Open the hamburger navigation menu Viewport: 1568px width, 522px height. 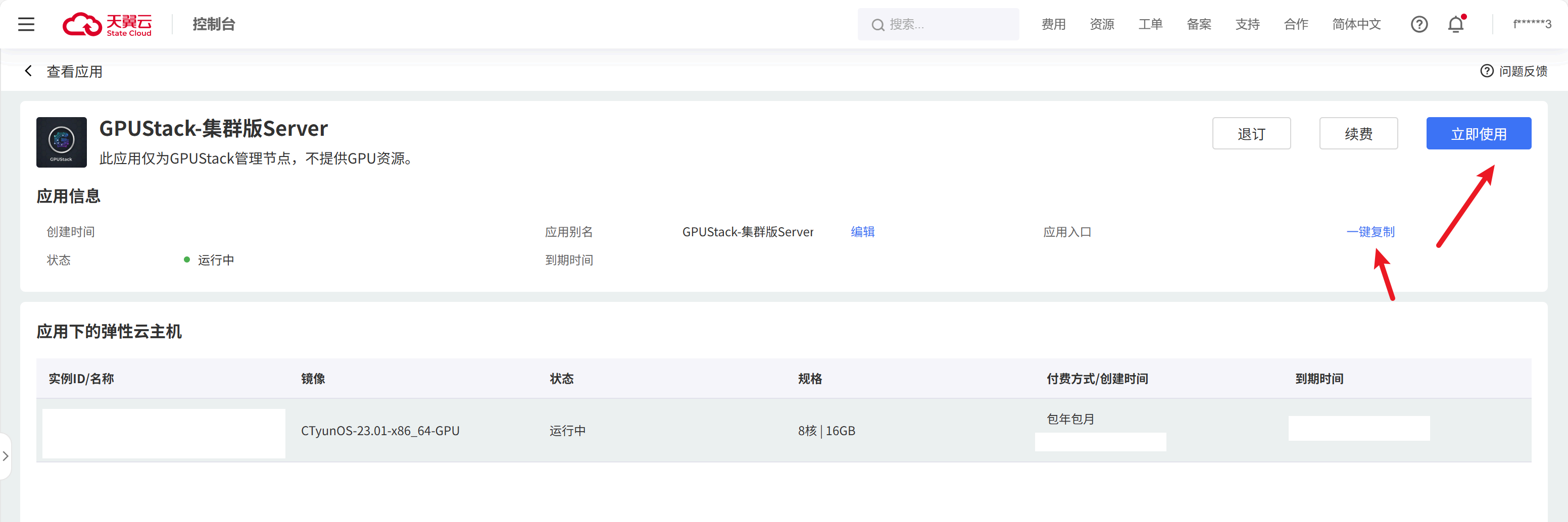pos(26,24)
